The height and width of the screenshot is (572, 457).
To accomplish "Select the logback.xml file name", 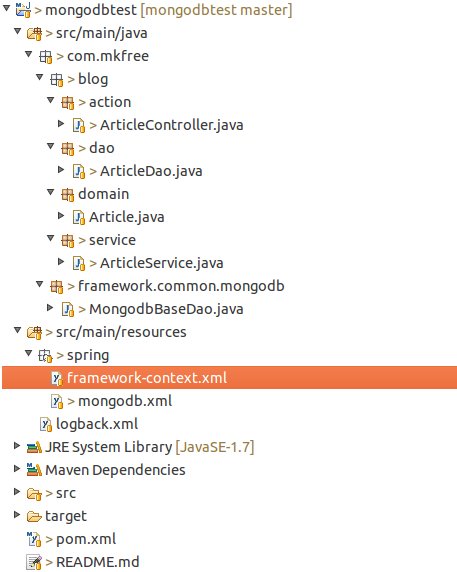I will (x=97, y=424).
